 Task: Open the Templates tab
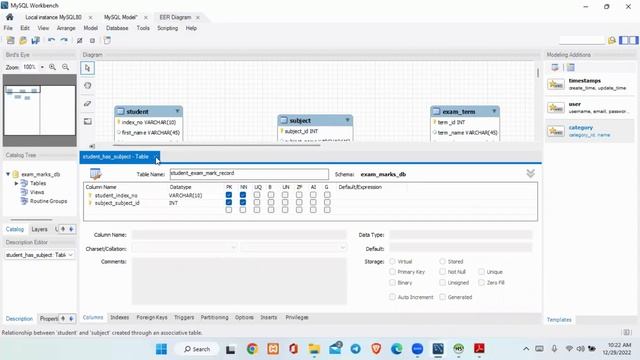(559, 320)
